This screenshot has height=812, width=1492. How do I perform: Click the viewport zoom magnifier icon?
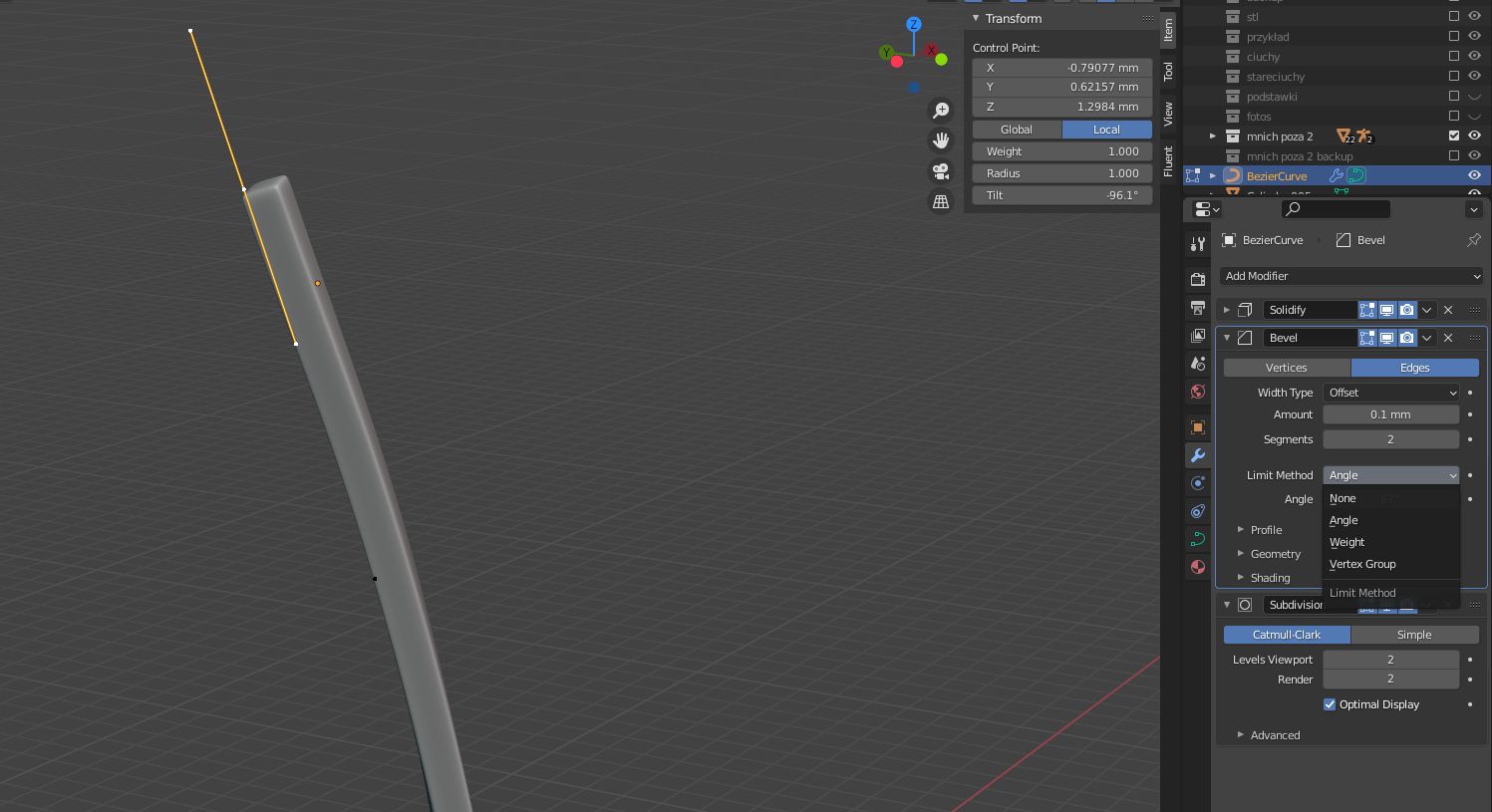(940, 111)
